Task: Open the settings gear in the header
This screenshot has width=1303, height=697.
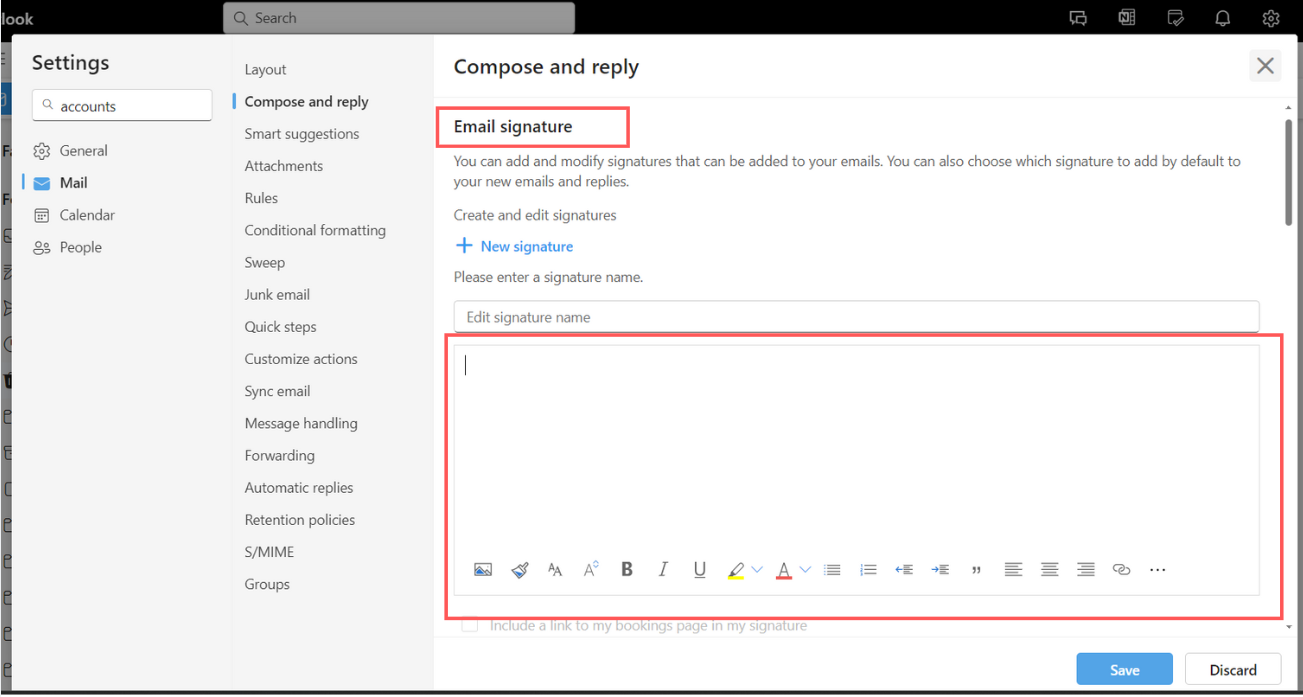Action: tap(1271, 18)
